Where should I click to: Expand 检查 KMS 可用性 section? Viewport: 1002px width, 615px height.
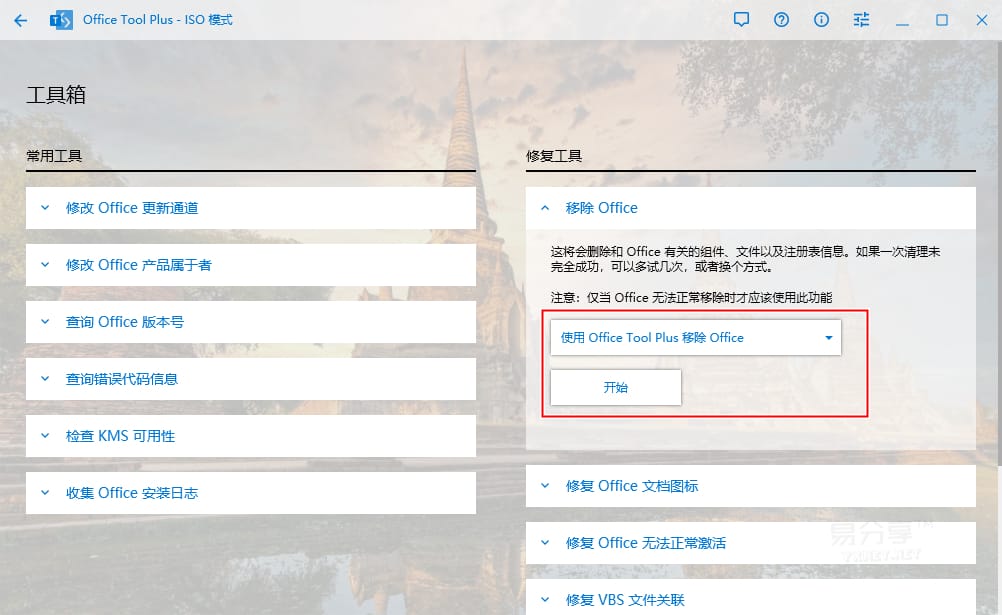[250, 436]
